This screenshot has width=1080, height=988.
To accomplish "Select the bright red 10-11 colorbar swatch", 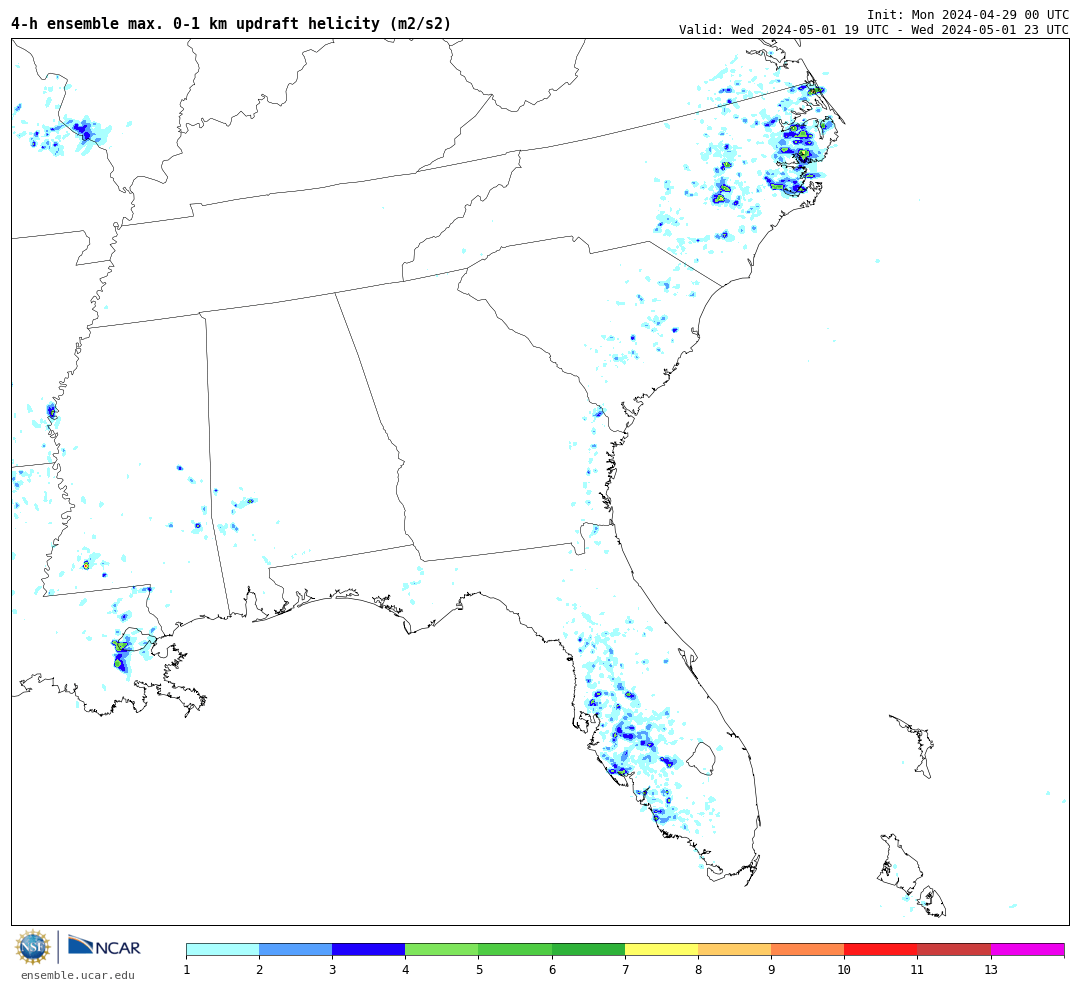I will pos(880,949).
